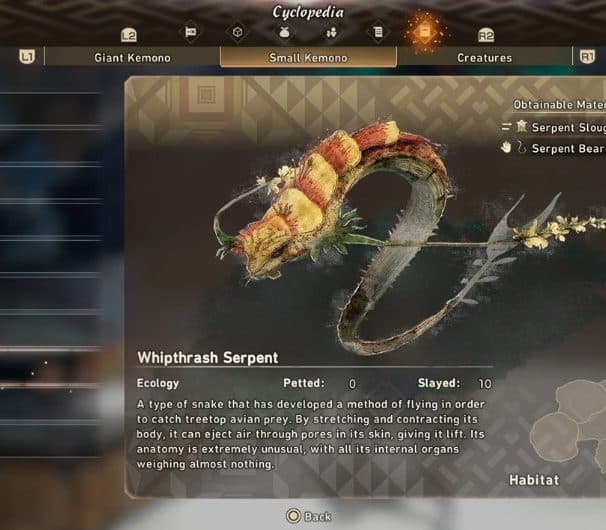Viewport: 606px width, 530px height.
Task: Click the hand icon beside Serpent Beard
Action: point(506,148)
